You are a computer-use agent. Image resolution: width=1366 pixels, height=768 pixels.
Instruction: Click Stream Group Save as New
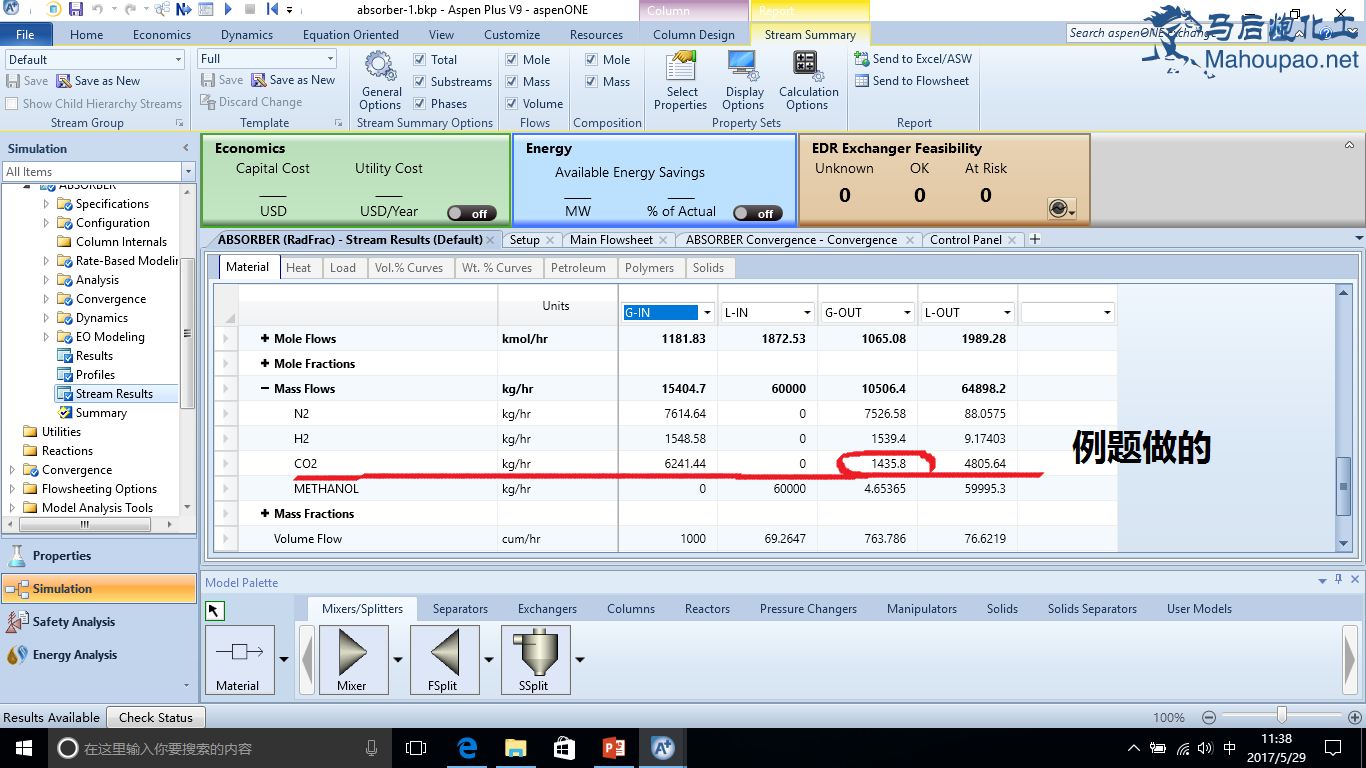click(x=98, y=81)
